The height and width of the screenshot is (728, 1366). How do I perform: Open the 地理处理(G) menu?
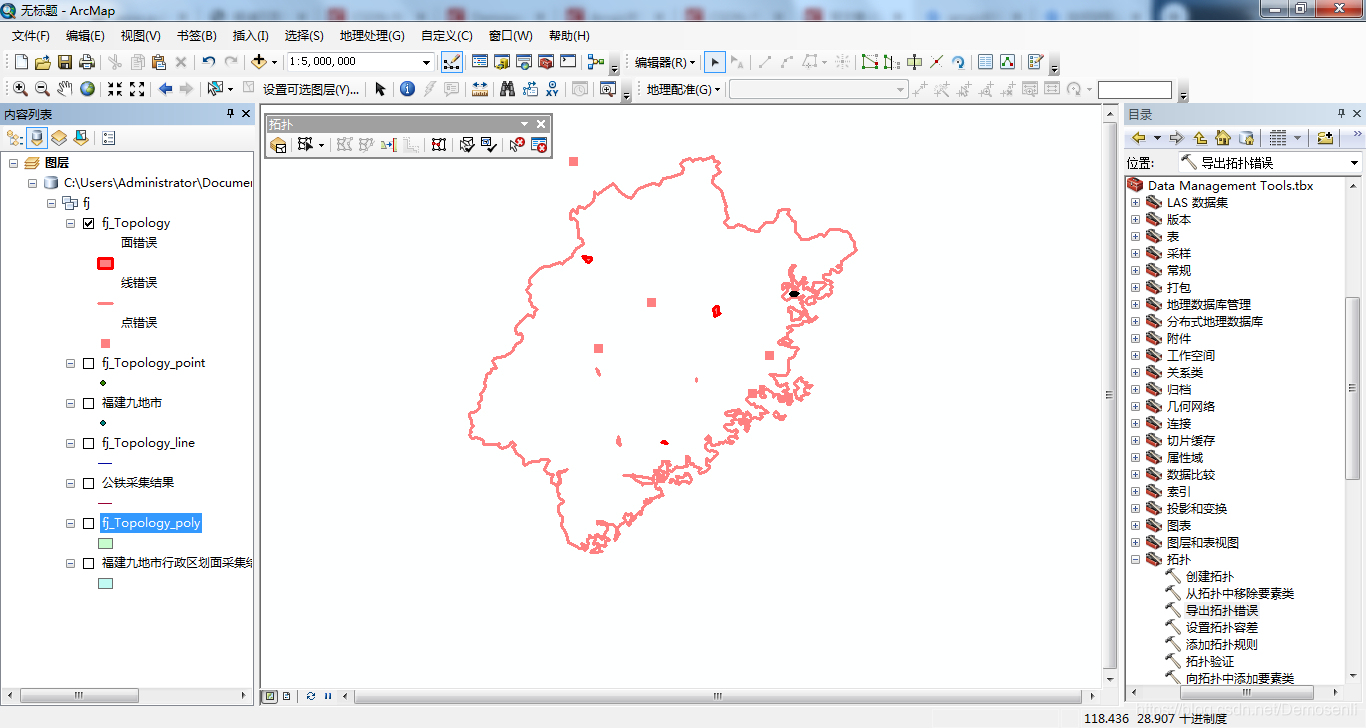click(x=372, y=36)
